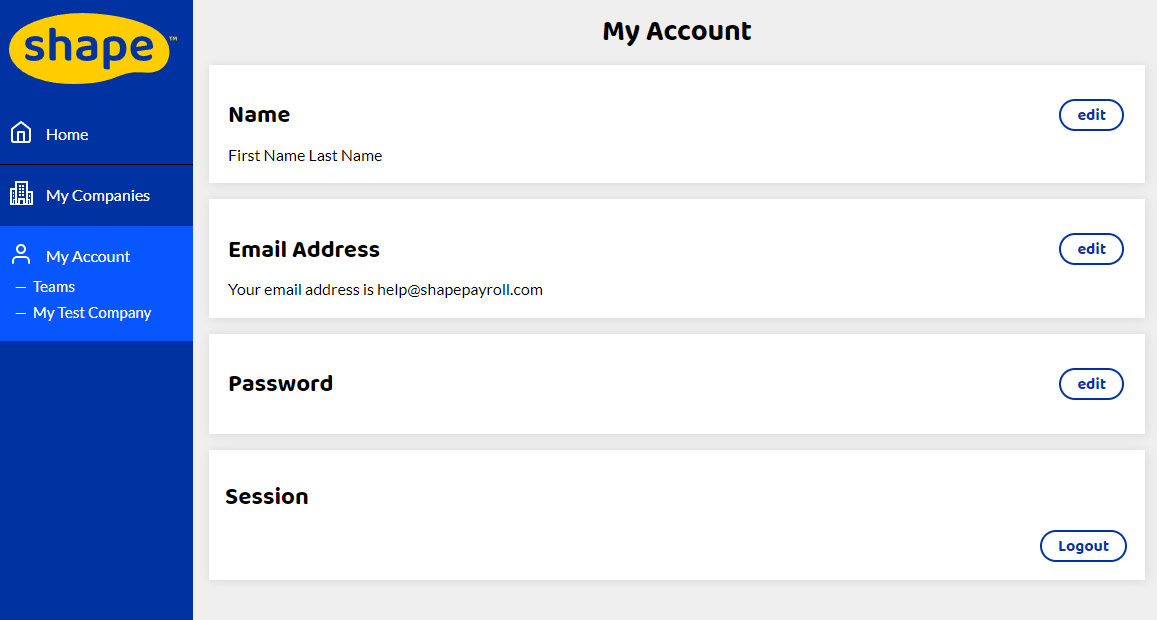Image resolution: width=1157 pixels, height=620 pixels.
Task: Open Home in the sidebar
Action: [96, 134]
